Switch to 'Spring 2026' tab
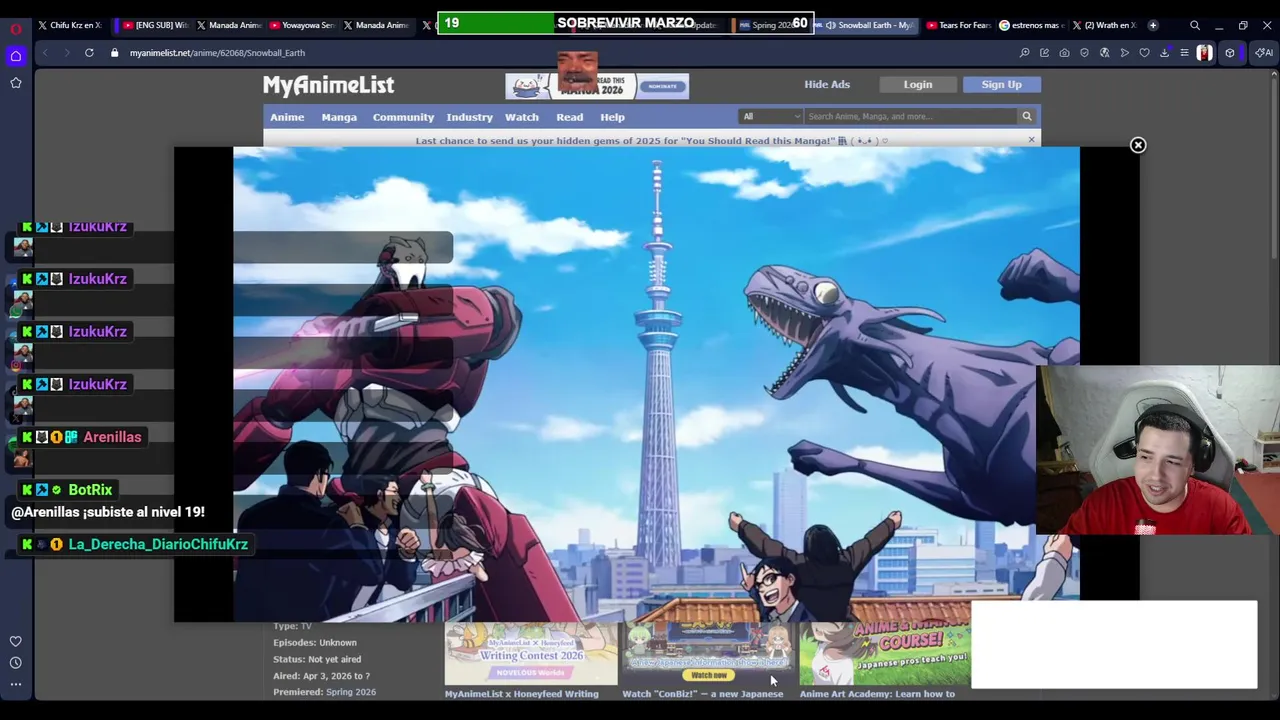The image size is (1280, 720). (x=771, y=25)
